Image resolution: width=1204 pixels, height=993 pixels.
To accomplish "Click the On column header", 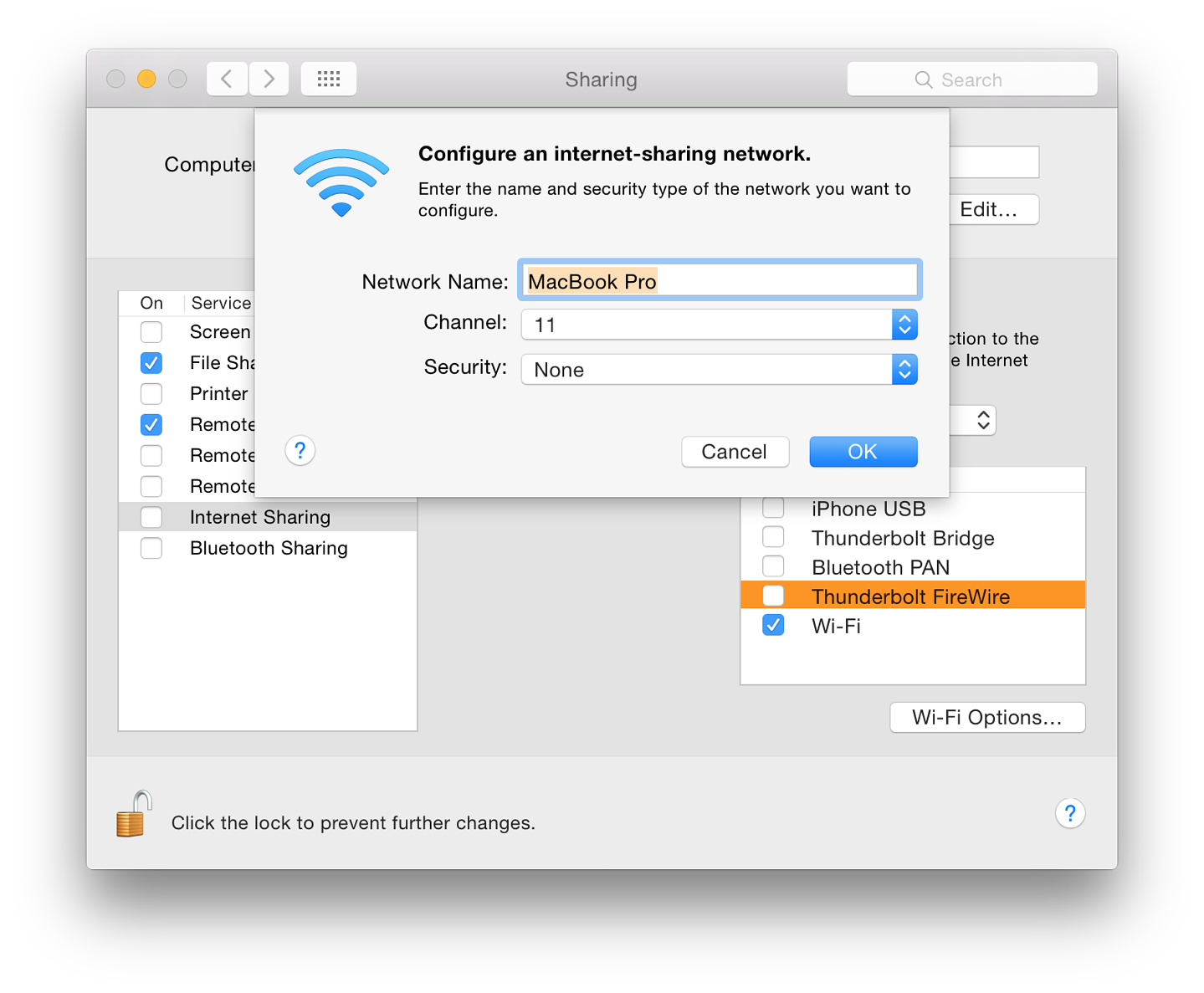I will [x=151, y=303].
